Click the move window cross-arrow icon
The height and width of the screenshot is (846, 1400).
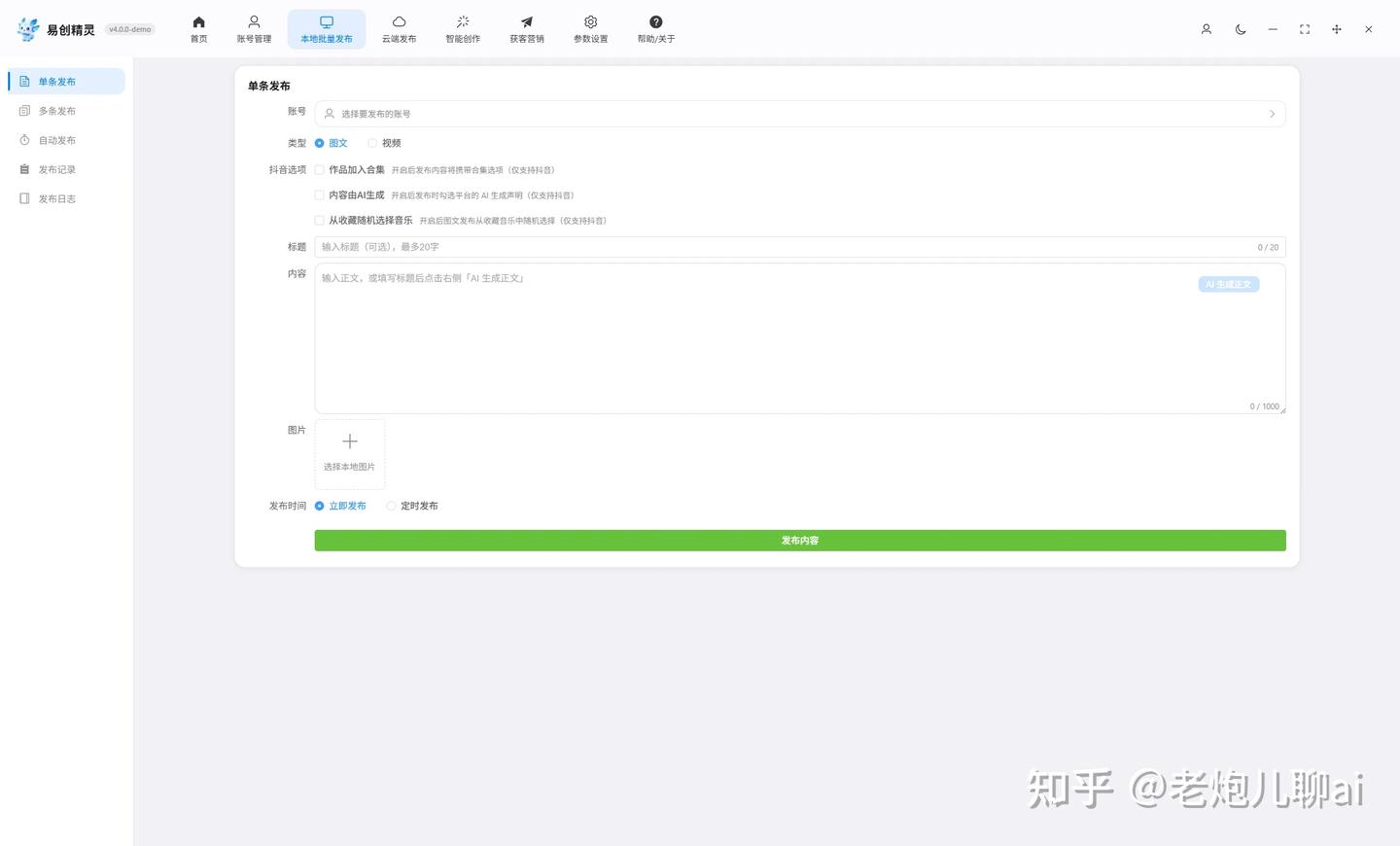[x=1337, y=29]
